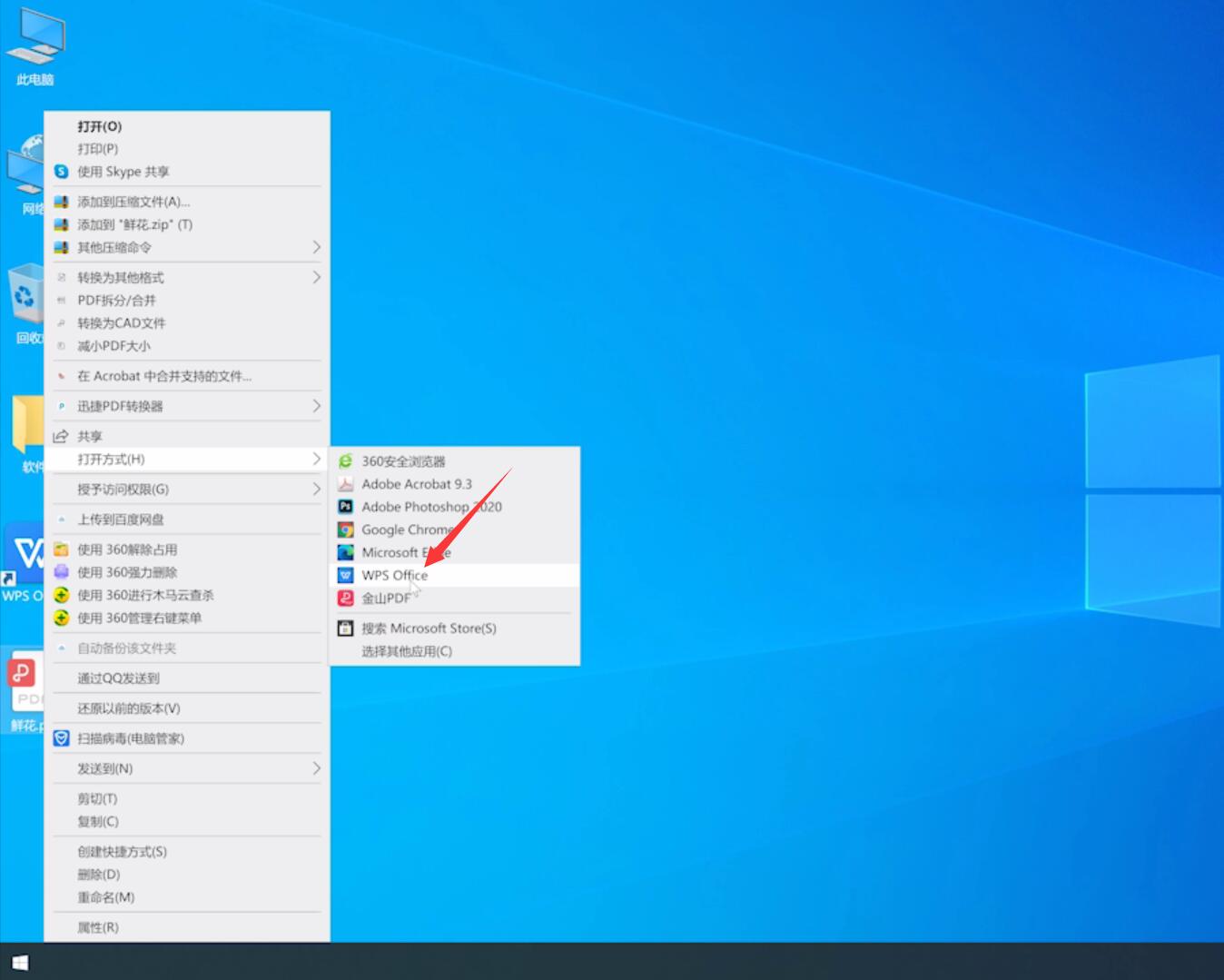Screen dimensions: 1224x980
Task: Click the icon beside 使用360进行木马云查杀
Action: (61, 595)
